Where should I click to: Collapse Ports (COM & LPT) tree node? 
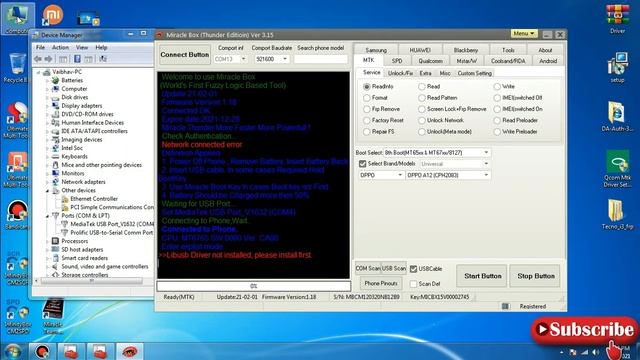pyautogui.click(x=47, y=216)
